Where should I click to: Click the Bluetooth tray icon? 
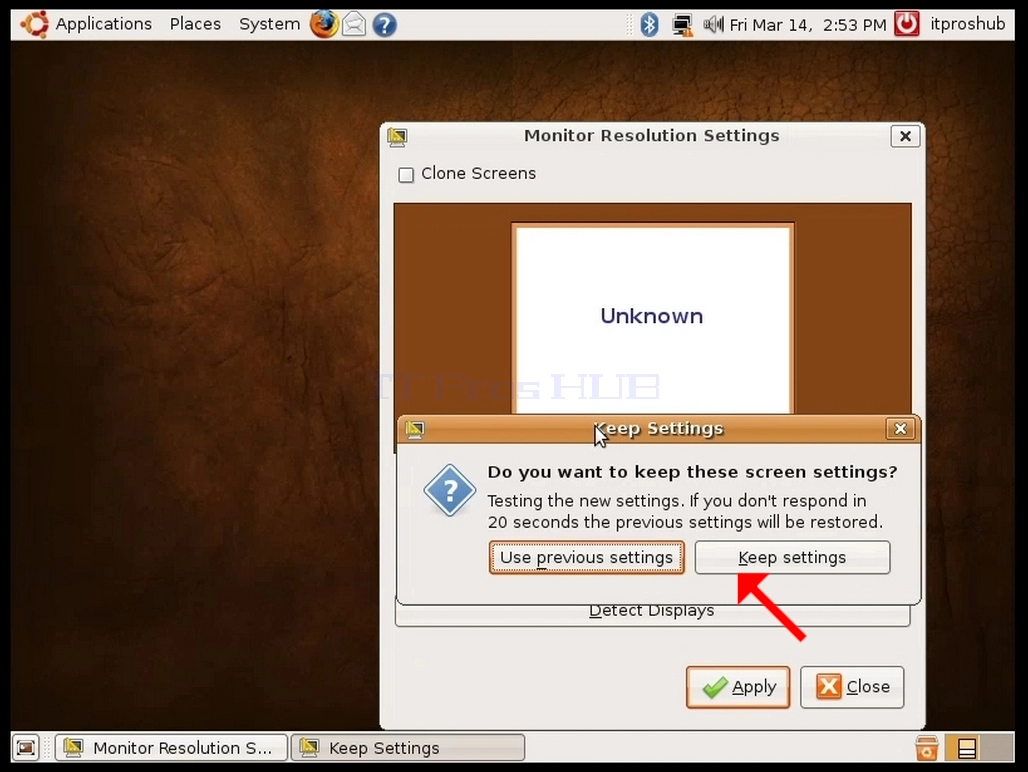pyautogui.click(x=649, y=25)
